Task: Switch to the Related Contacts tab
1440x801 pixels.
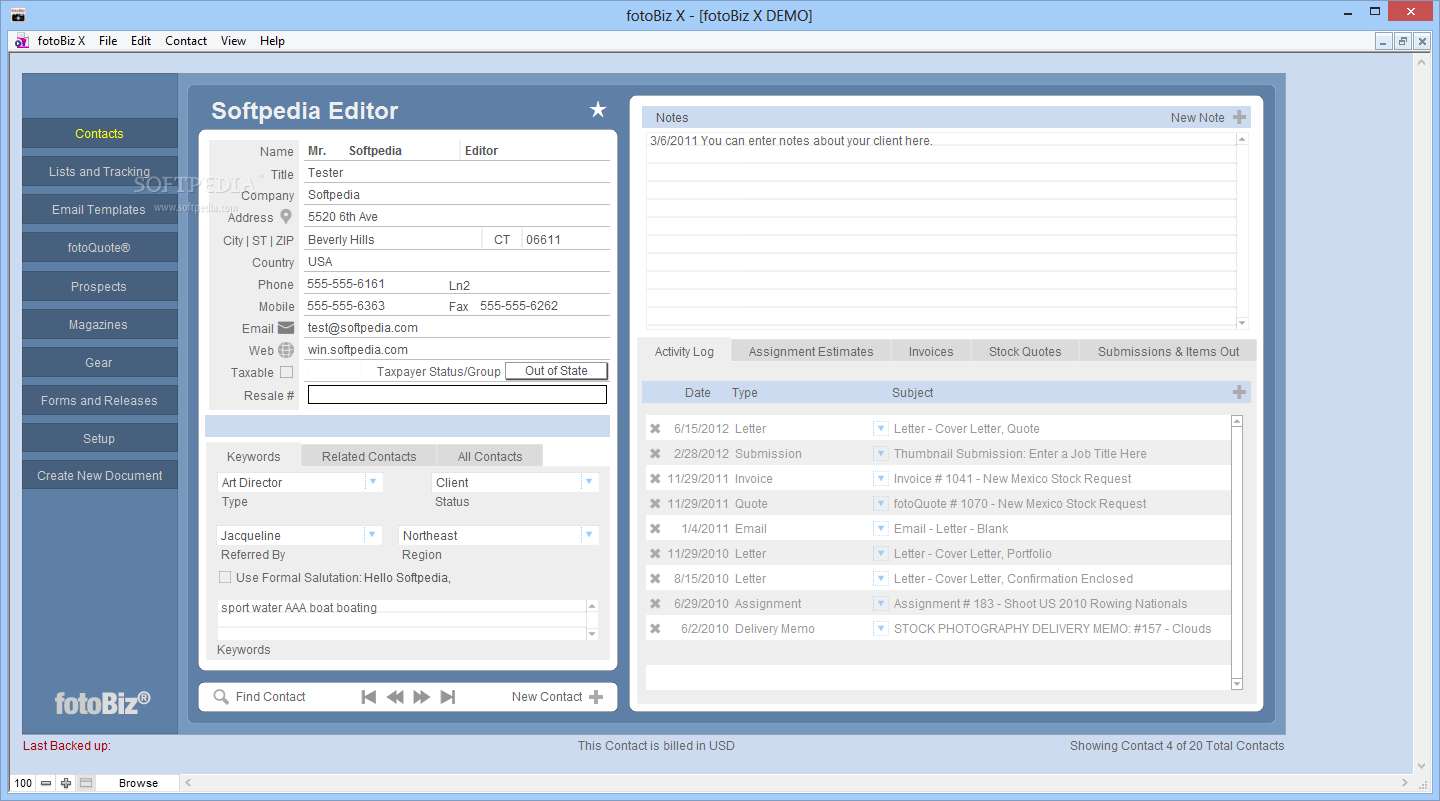Action: pyautogui.click(x=369, y=456)
